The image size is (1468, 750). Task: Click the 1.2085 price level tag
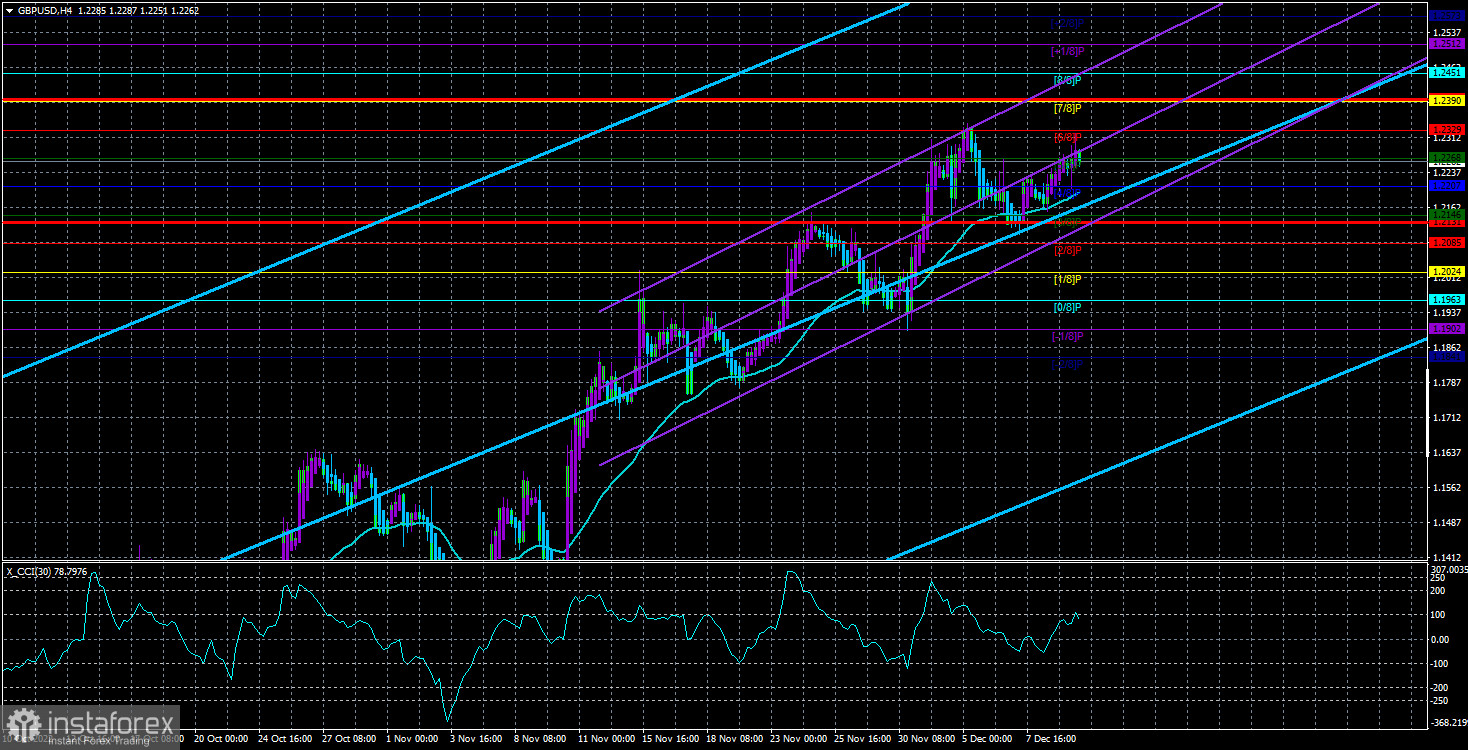(1447, 242)
